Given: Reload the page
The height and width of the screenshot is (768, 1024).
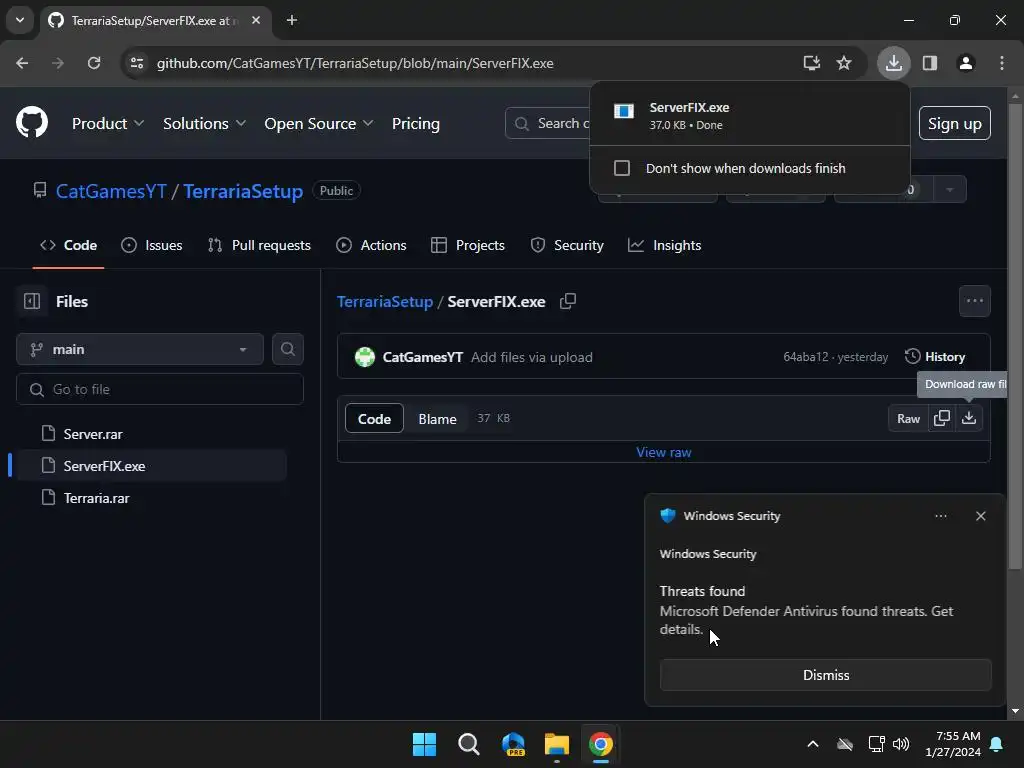Looking at the screenshot, I should coord(94,63).
